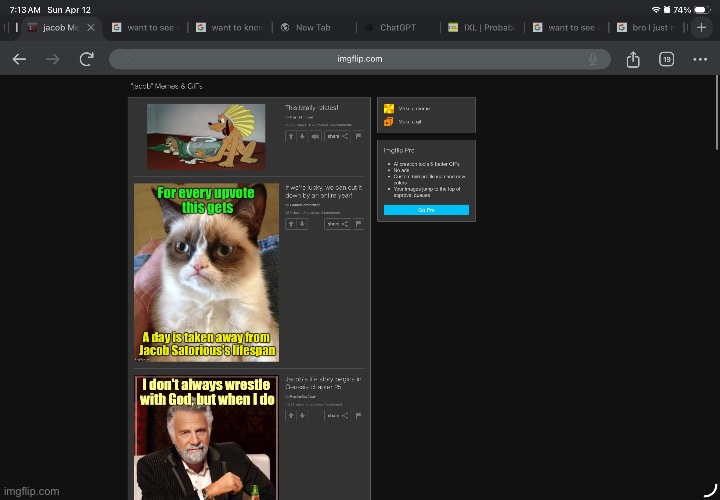Click the Wi-Fi icon in status bar
This screenshot has width=720, height=500.
(656, 10)
